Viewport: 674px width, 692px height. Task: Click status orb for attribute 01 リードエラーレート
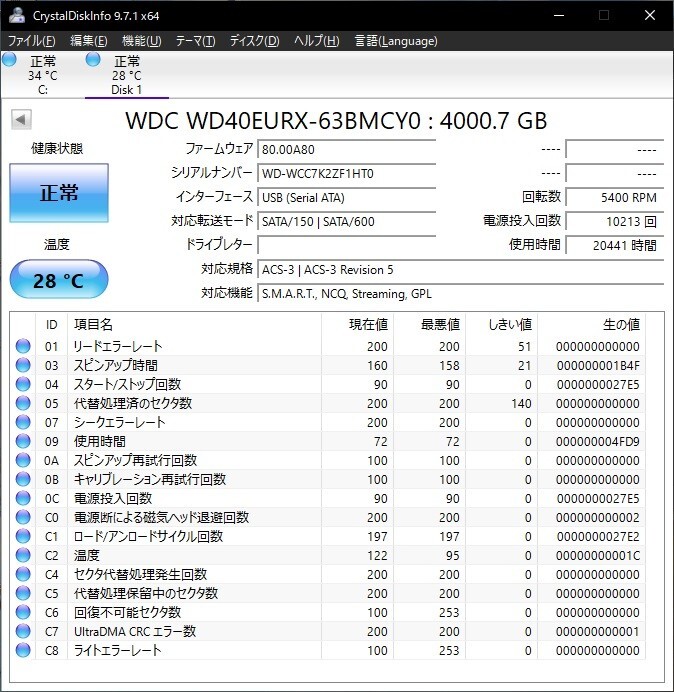coord(23,346)
